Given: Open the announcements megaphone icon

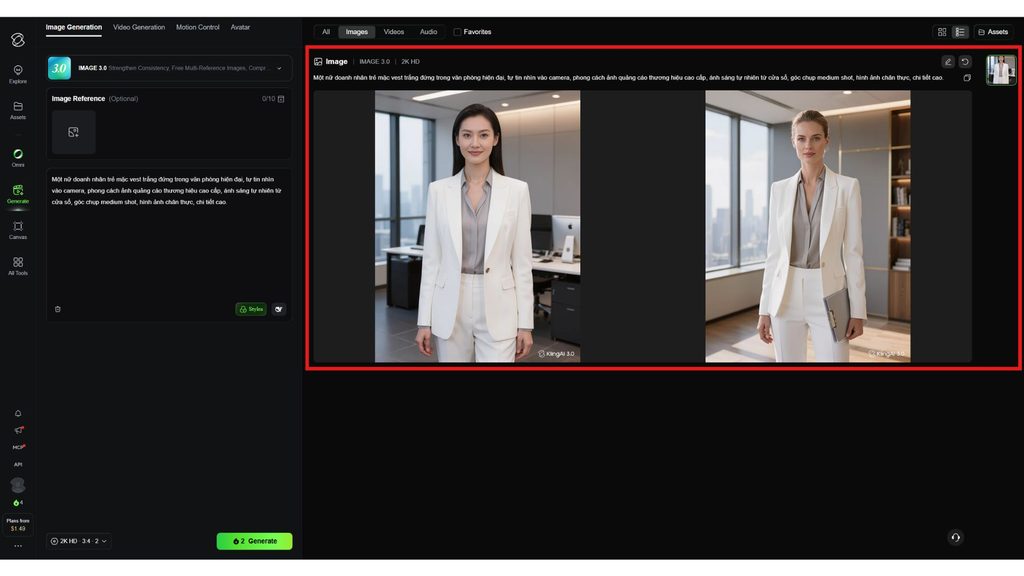Looking at the screenshot, I should pyautogui.click(x=18, y=430).
